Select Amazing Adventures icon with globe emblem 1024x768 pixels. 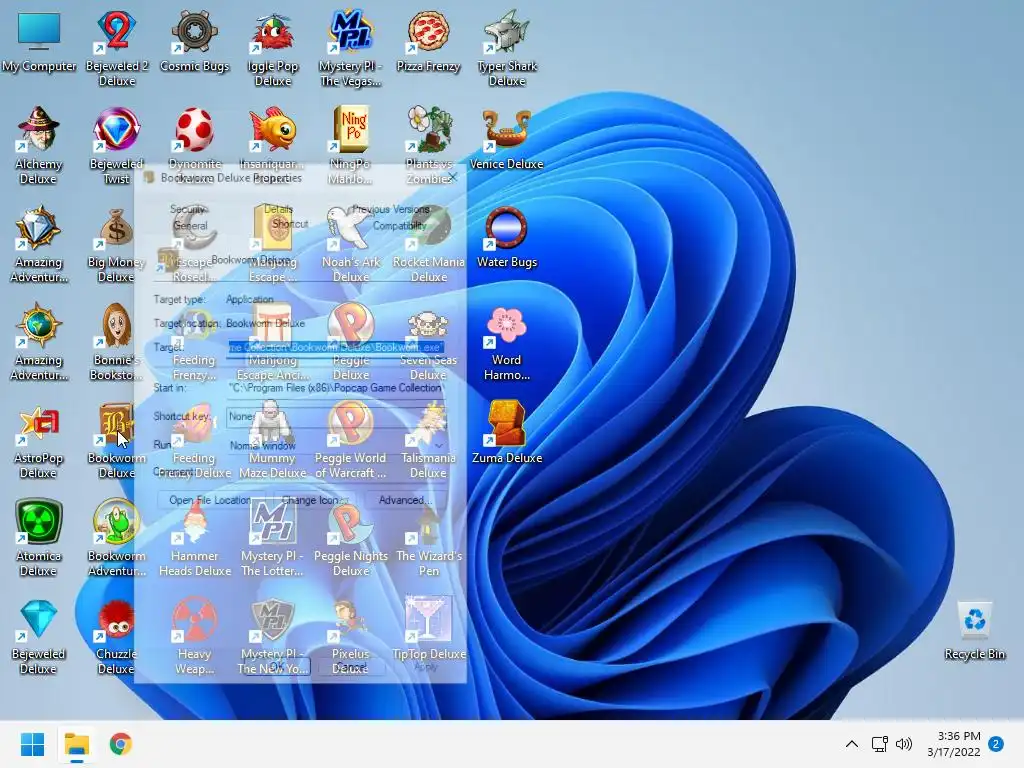coord(39,342)
